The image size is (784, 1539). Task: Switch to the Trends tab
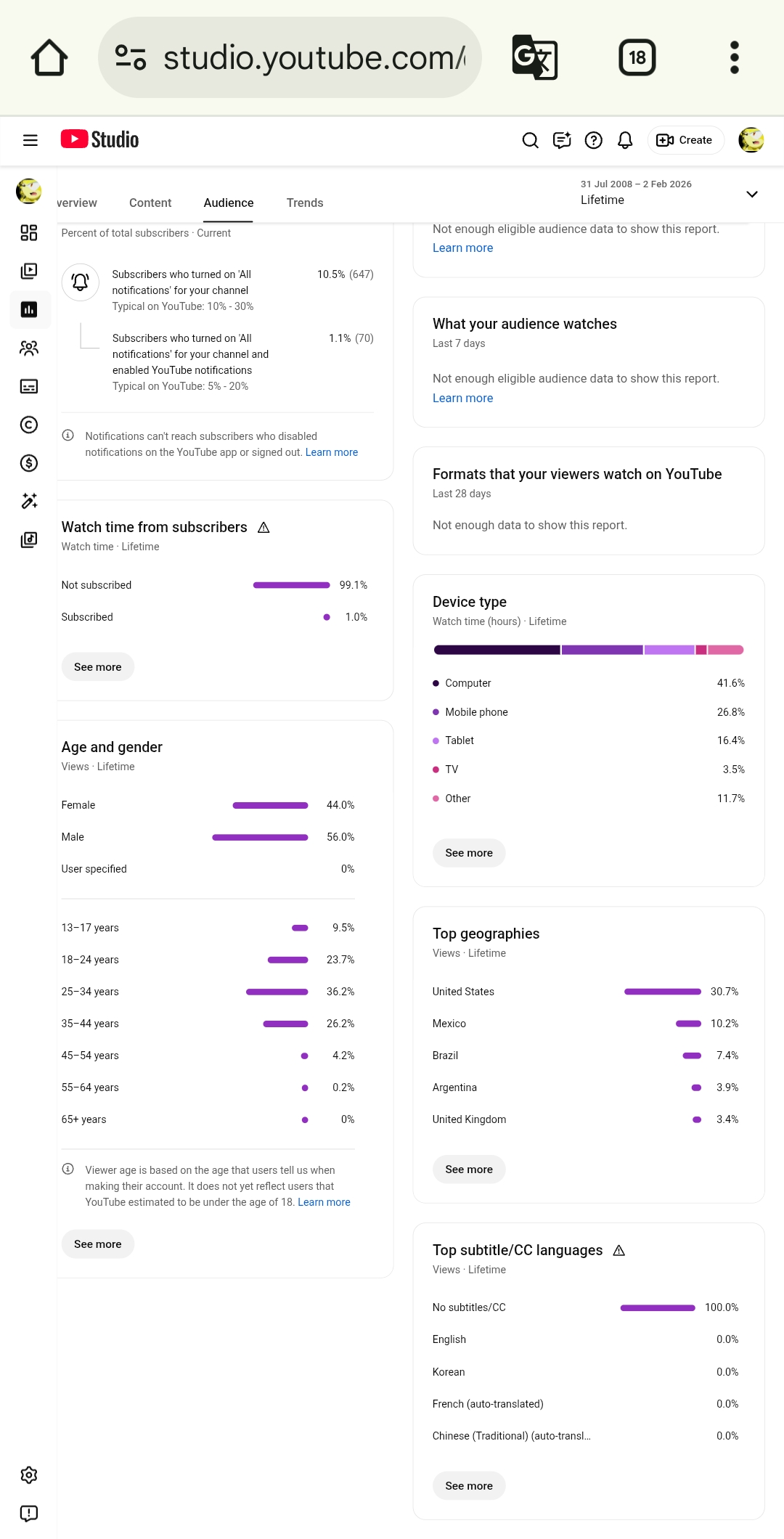pyautogui.click(x=305, y=203)
